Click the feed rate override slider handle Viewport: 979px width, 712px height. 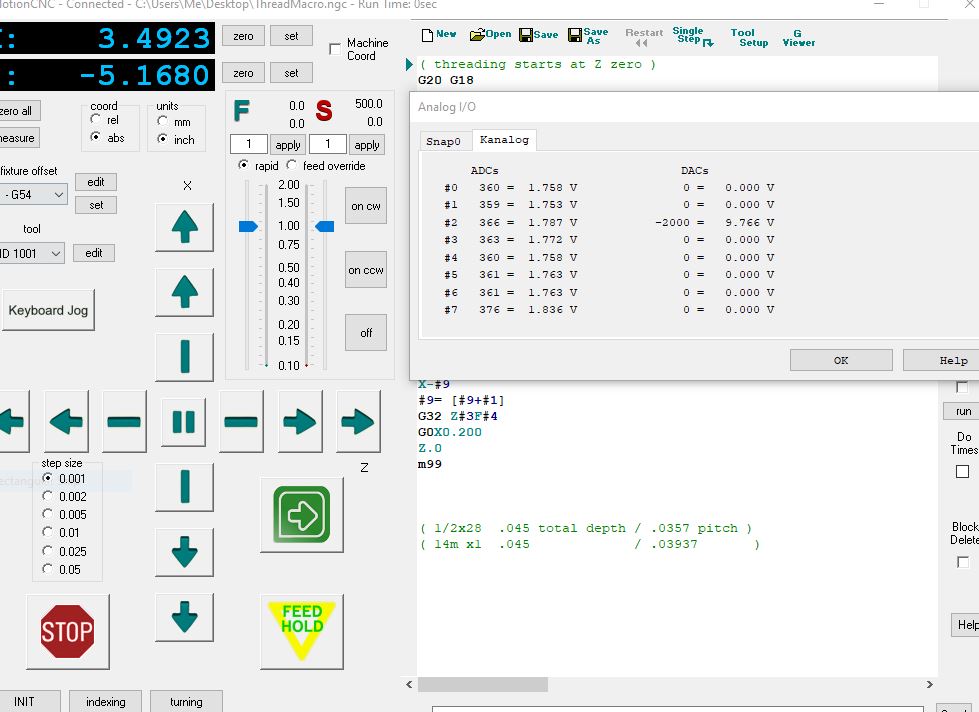pos(248,227)
